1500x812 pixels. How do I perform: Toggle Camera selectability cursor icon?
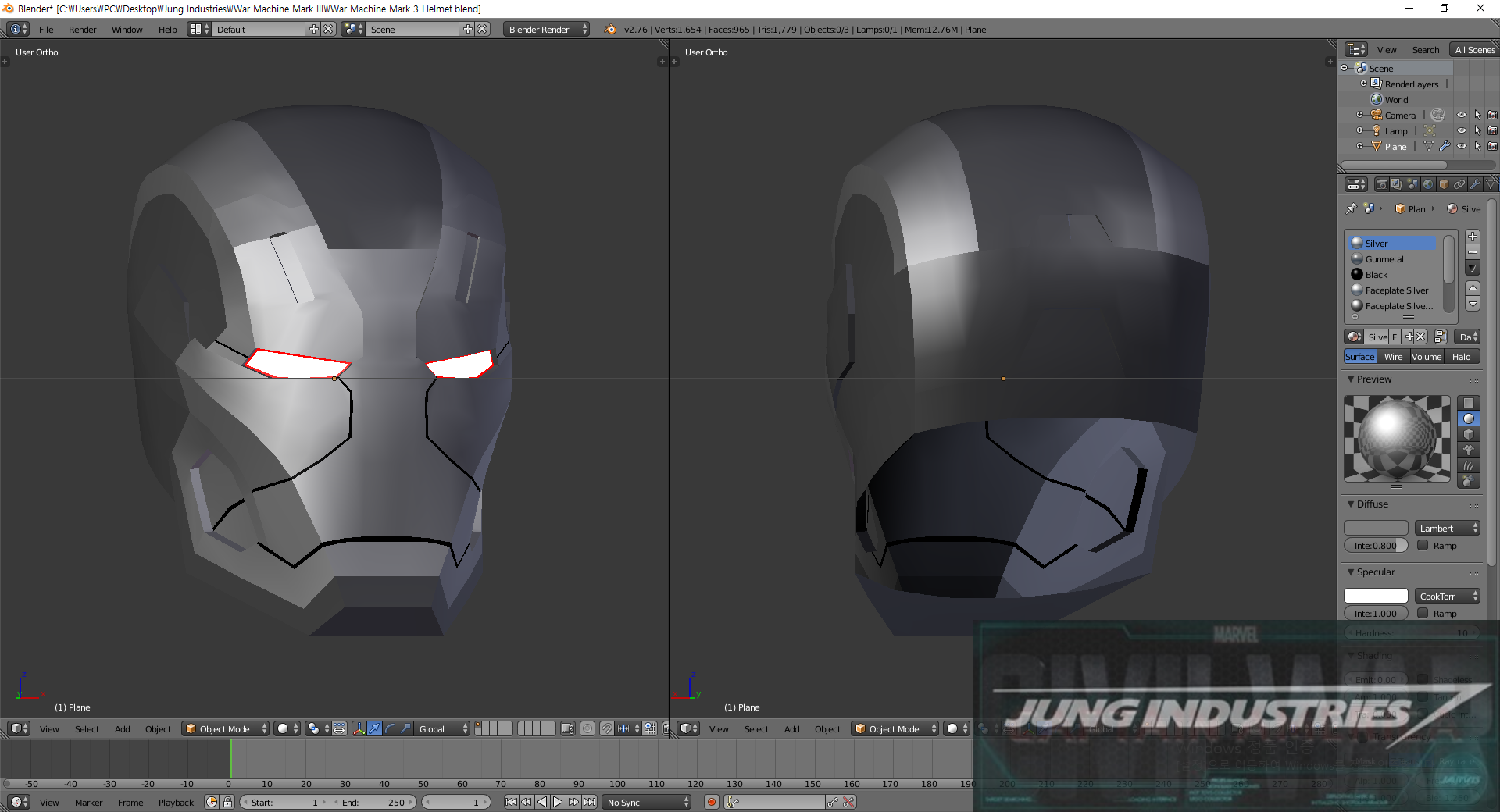(x=1477, y=115)
